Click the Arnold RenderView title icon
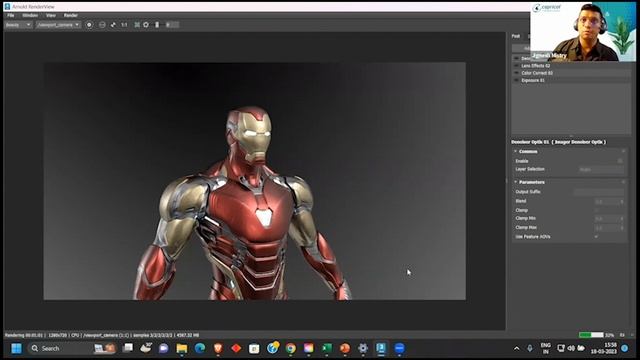This screenshot has width=640, height=360. [x=7, y=7]
